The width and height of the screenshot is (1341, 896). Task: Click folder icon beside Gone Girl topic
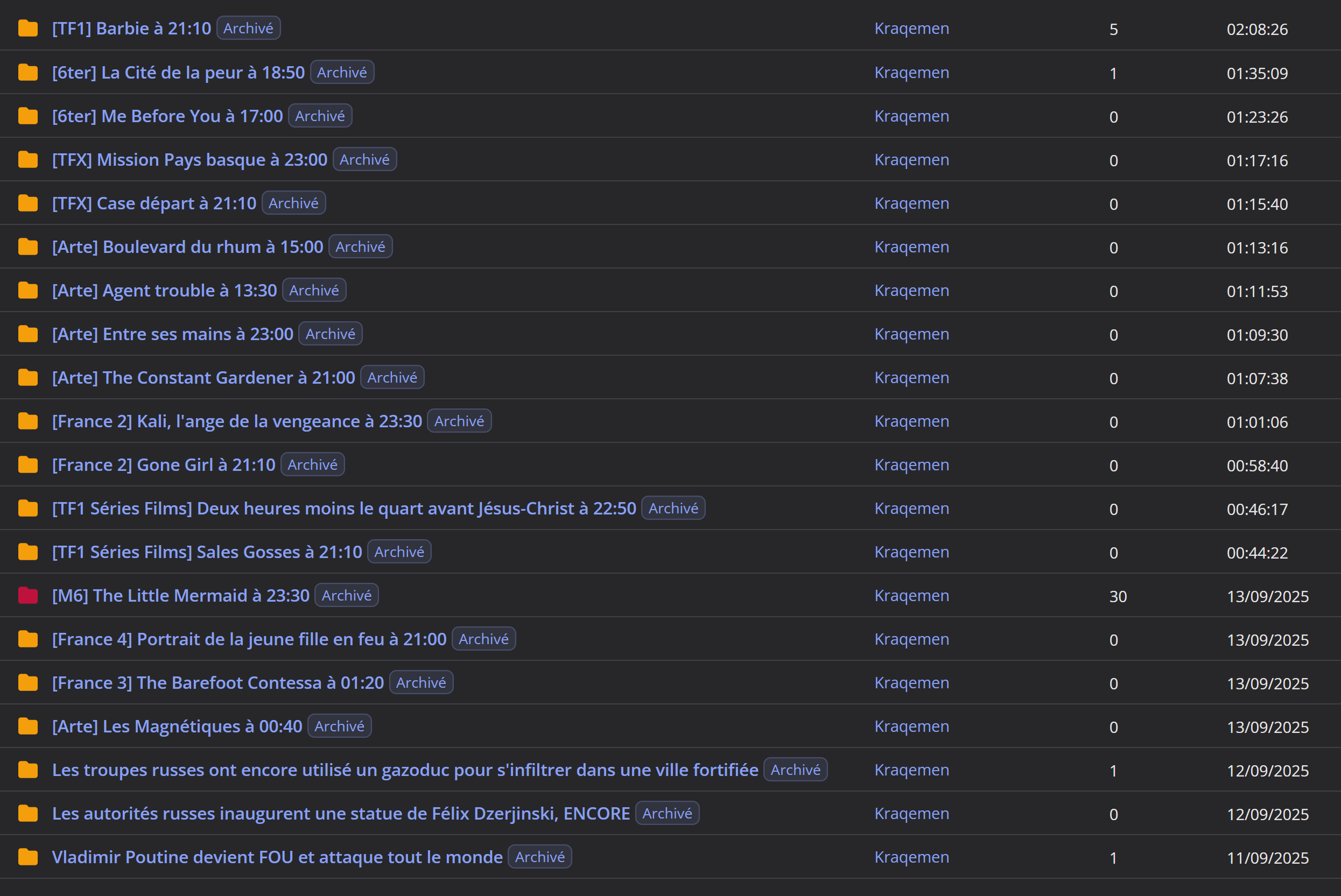click(x=27, y=464)
